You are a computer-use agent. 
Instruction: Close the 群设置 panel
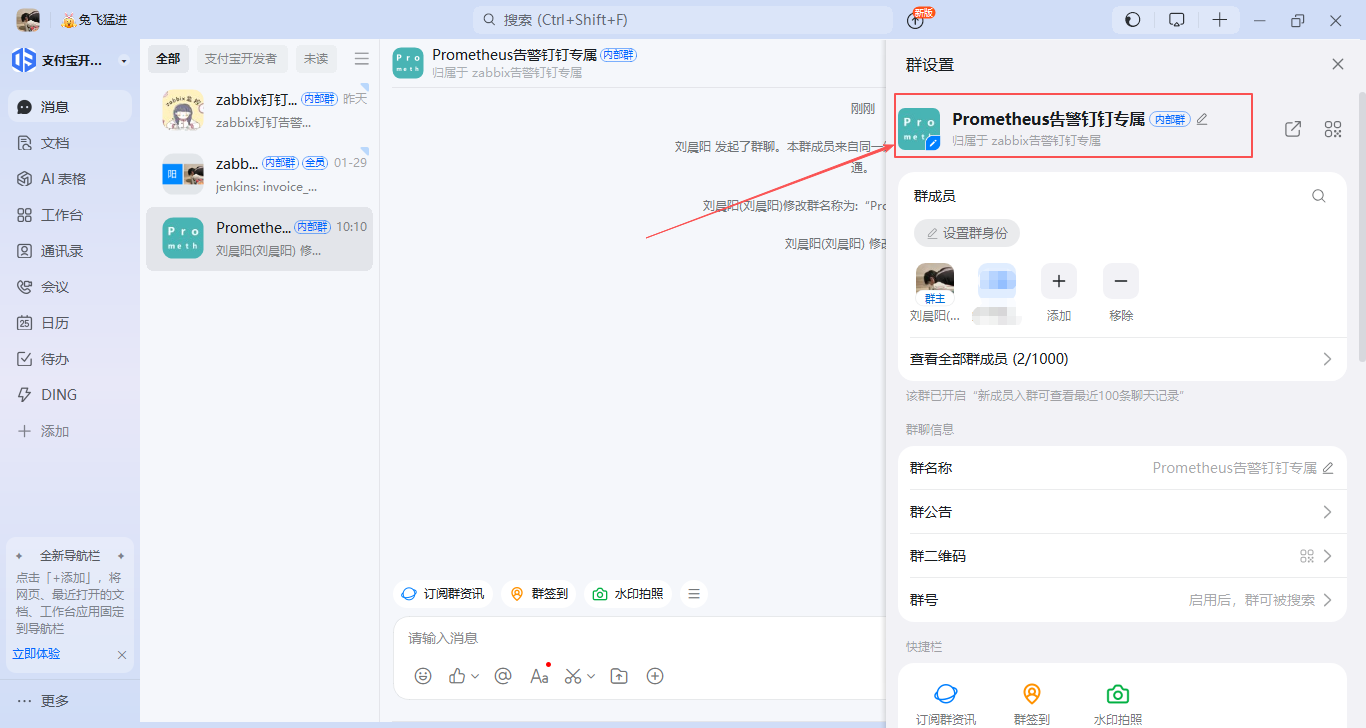[1338, 64]
